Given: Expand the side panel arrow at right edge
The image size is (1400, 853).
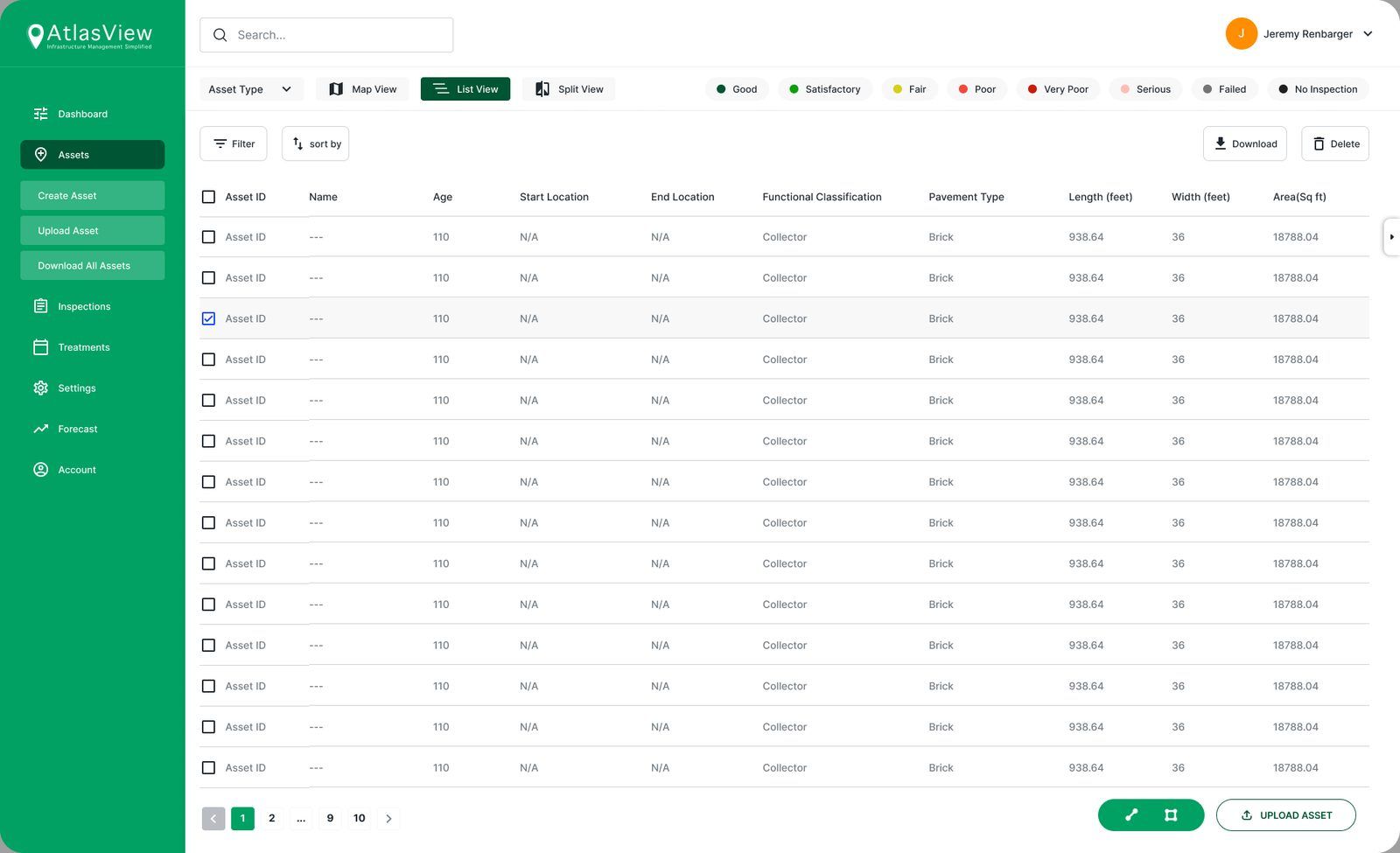Looking at the screenshot, I should click(1391, 237).
